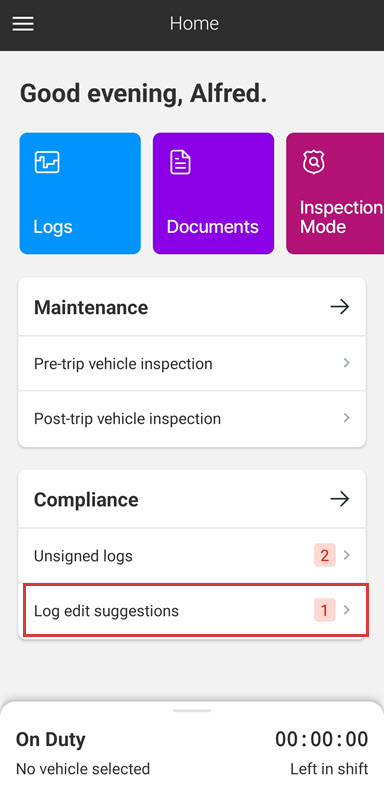
Task: Tap the Inspection Mode badge icon
Action: click(313, 162)
